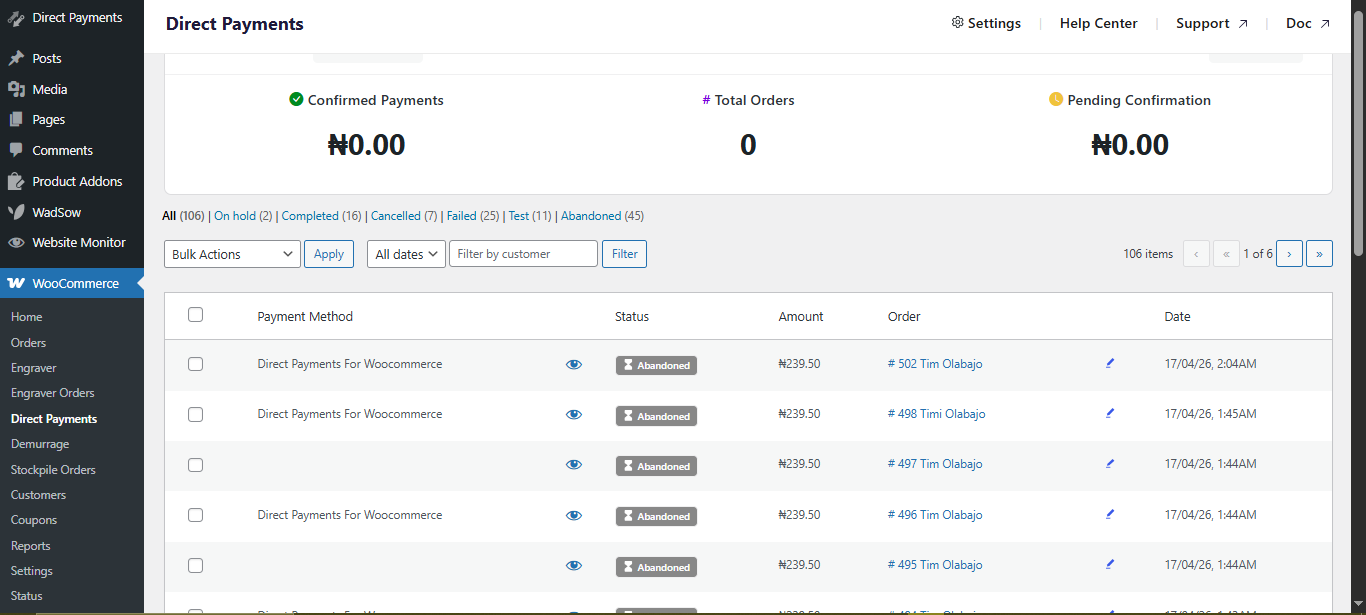Expand the All dates dropdown

click(406, 254)
